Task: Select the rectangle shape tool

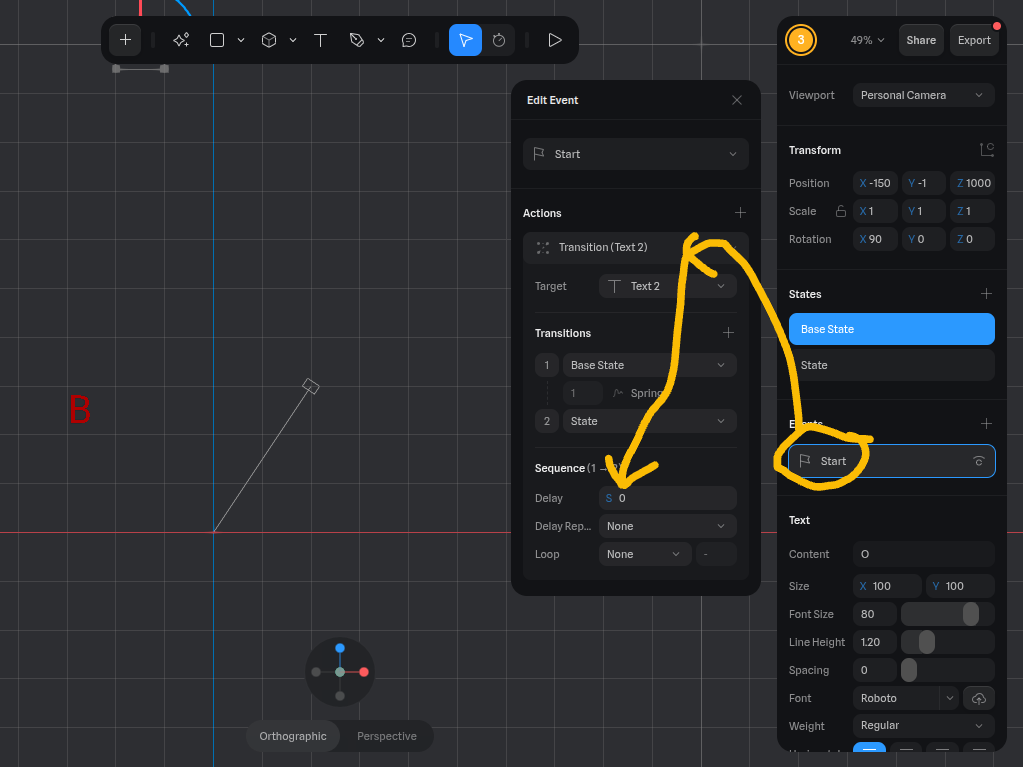Action: pos(217,40)
